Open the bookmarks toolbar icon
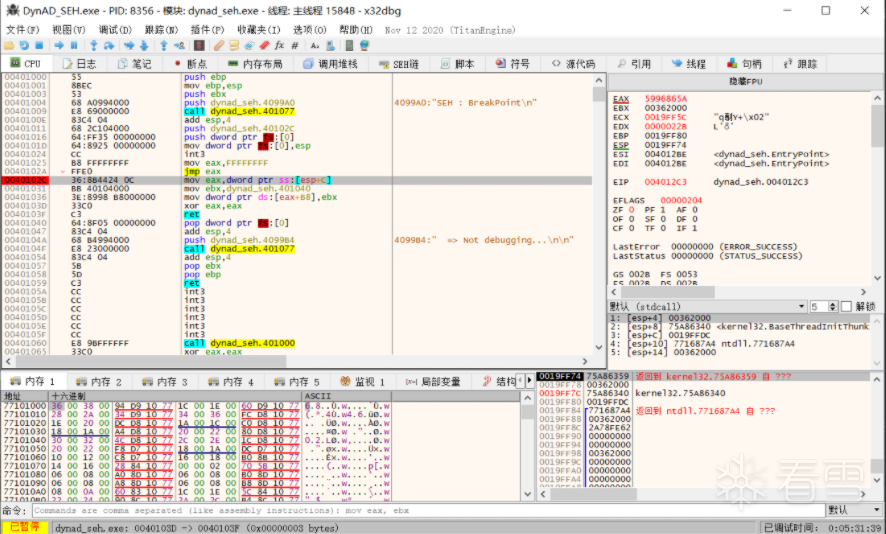 point(264,46)
